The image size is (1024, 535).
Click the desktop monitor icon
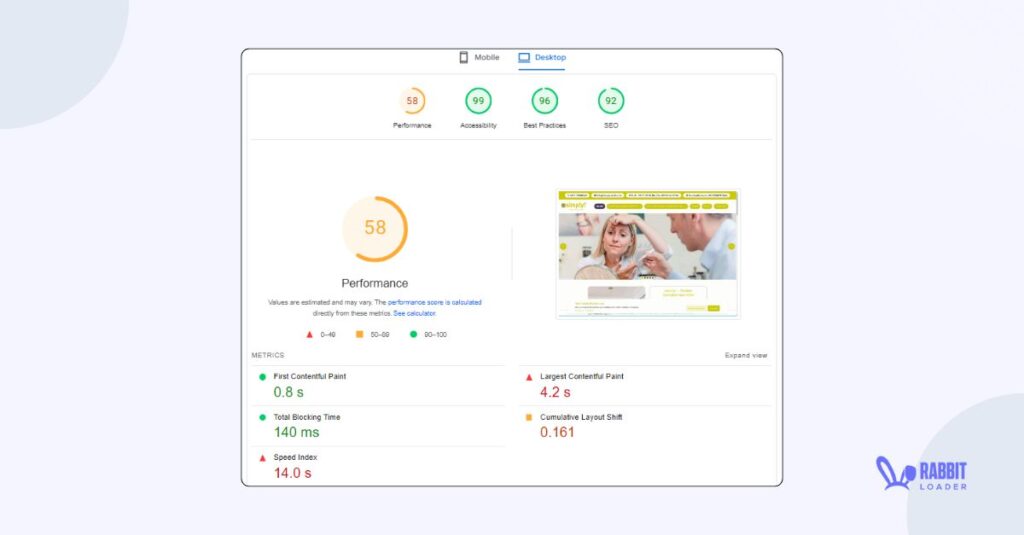[524, 57]
